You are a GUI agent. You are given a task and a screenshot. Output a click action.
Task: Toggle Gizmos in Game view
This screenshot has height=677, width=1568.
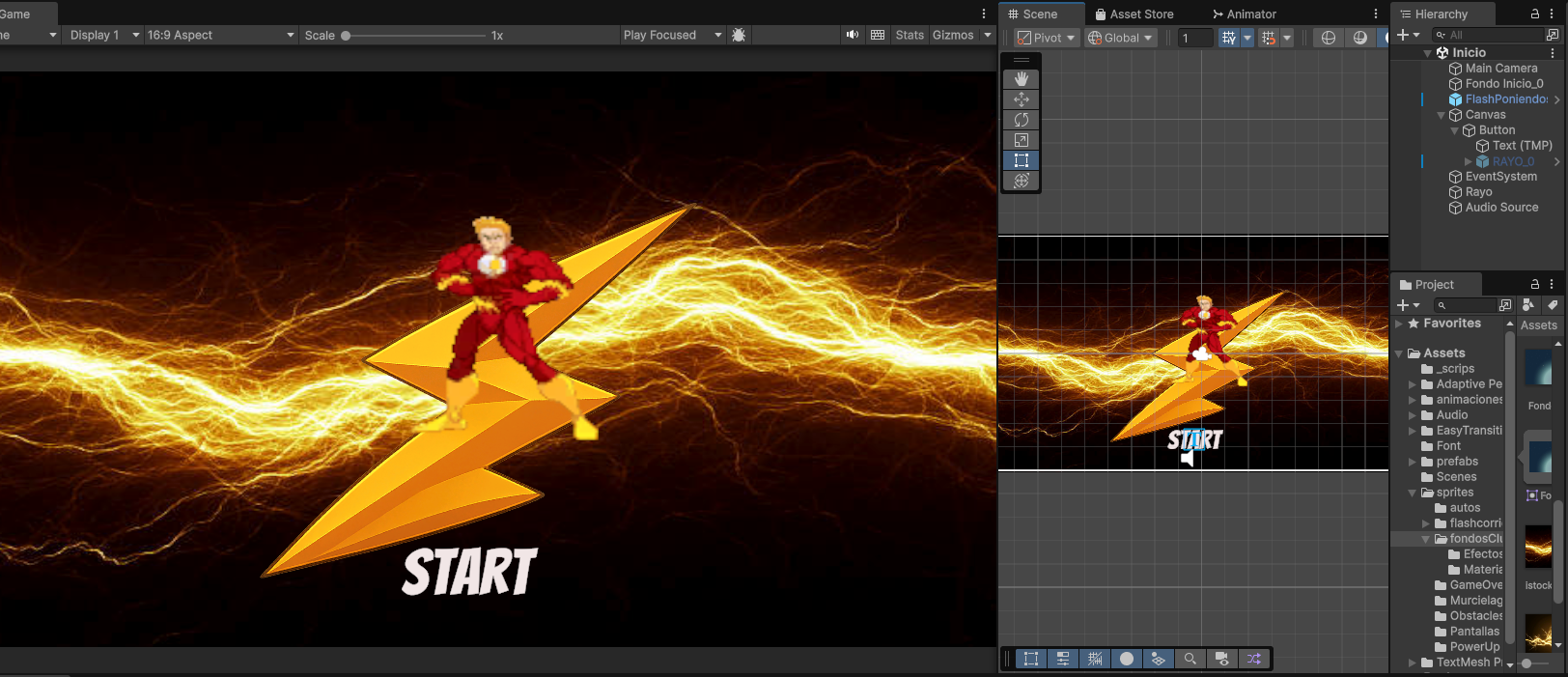click(x=953, y=35)
